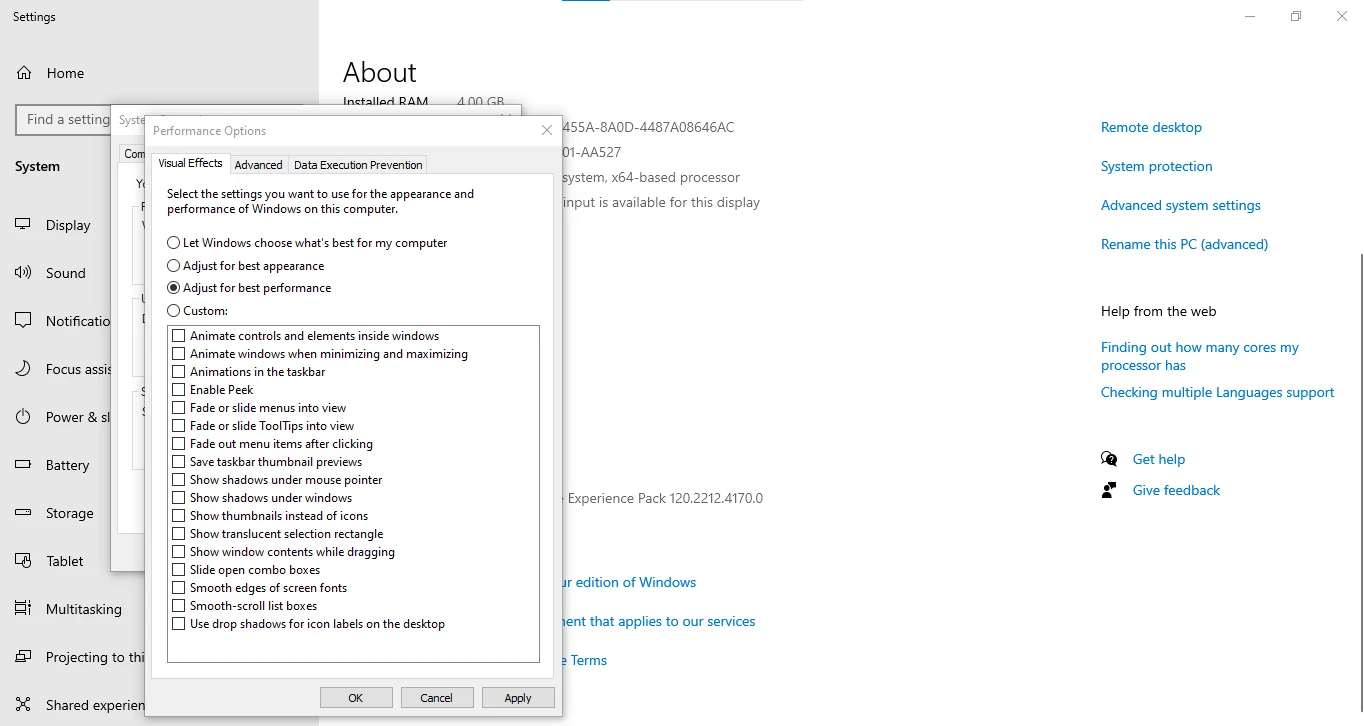Screen dimensions: 1364x726
Task: Enable Show thumbnails instead of icons
Action: [x=179, y=516]
